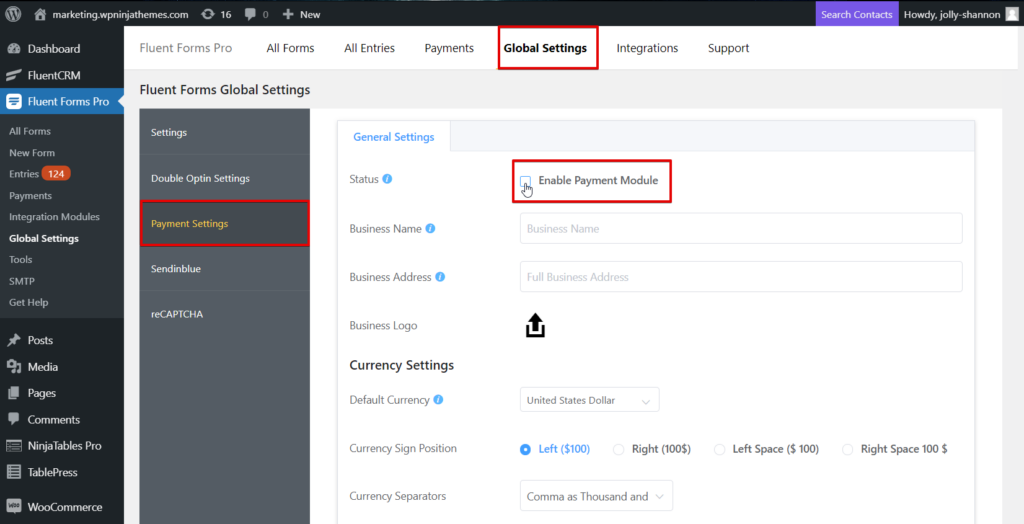Open the Support top tab

[x=728, y=48]
